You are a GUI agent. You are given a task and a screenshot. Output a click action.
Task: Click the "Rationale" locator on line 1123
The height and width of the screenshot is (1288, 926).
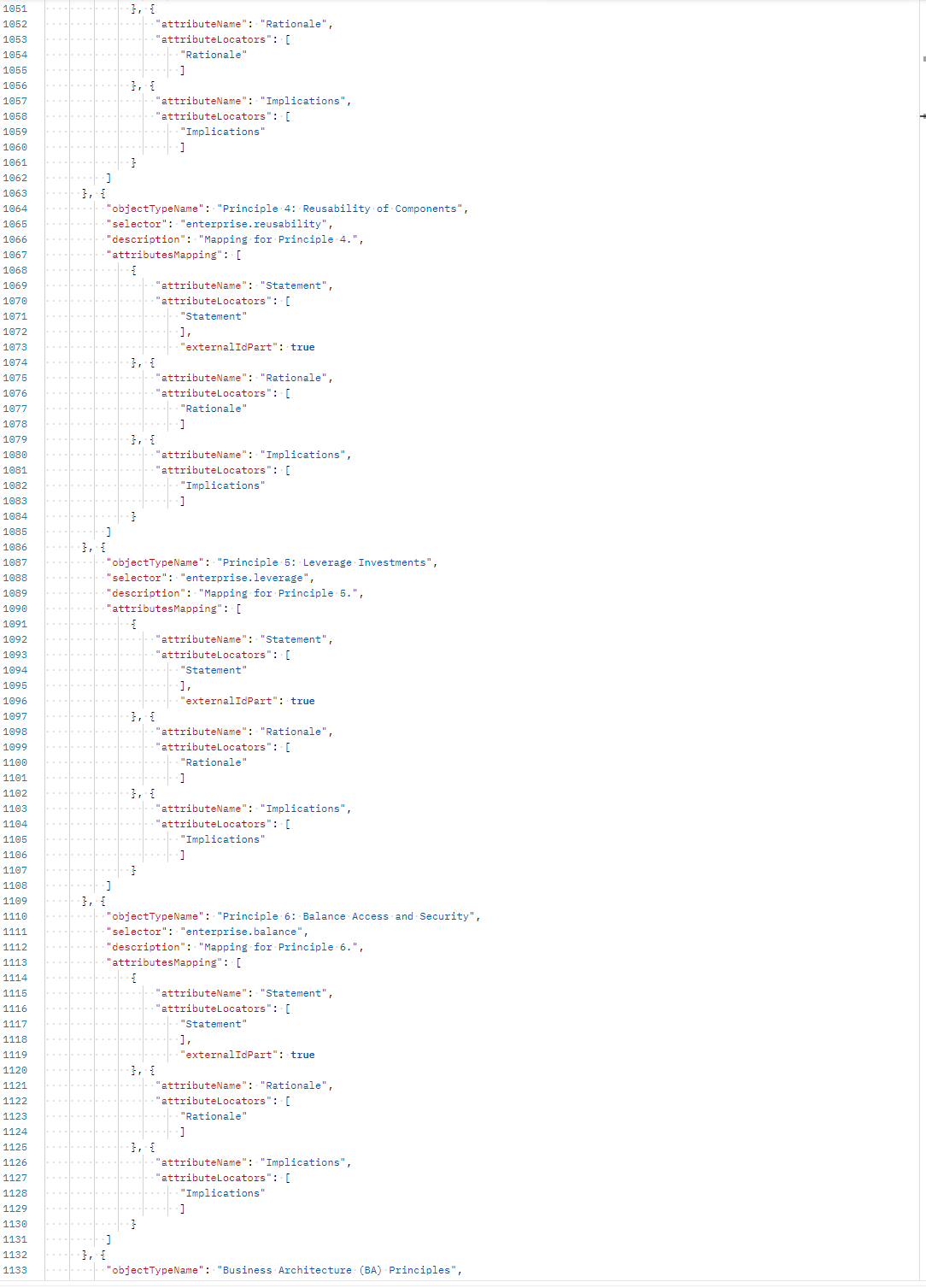[x=214, y=1116]
